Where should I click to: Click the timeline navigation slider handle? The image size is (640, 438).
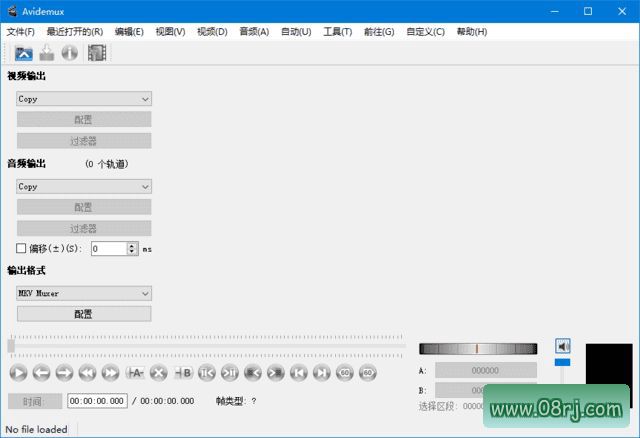[11, 346]
